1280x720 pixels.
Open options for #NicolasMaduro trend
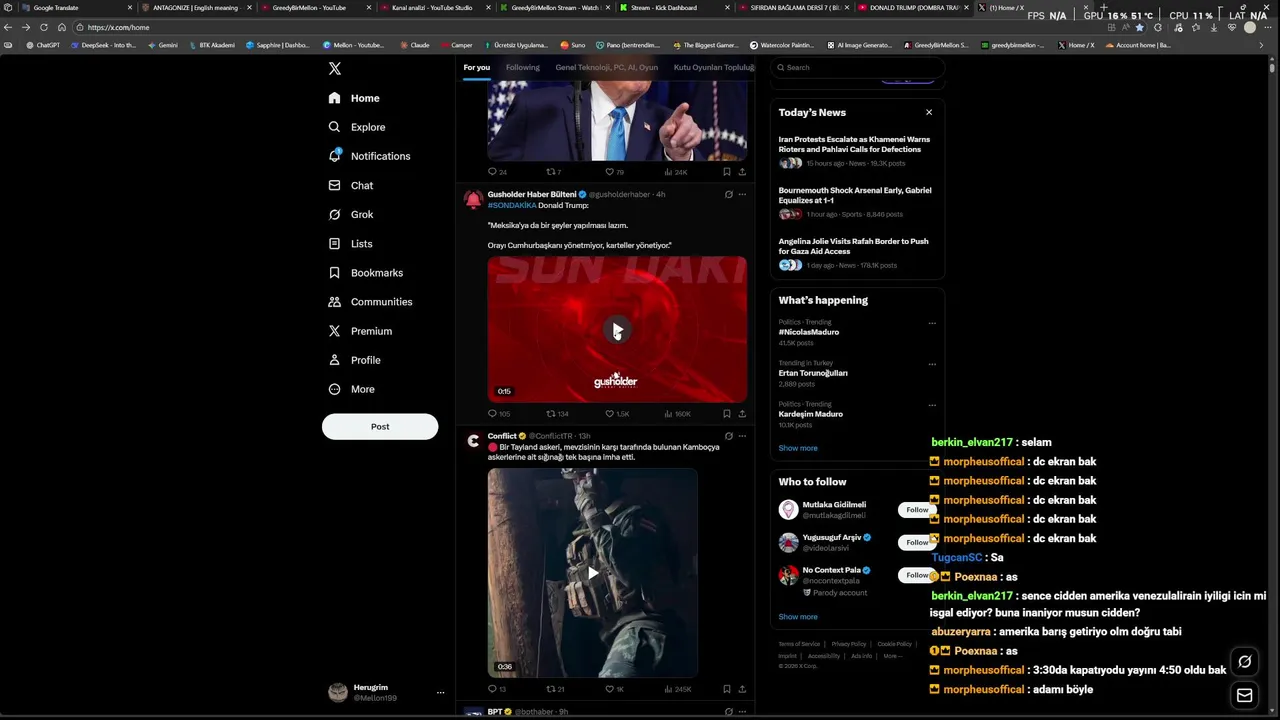coord(932,323)
